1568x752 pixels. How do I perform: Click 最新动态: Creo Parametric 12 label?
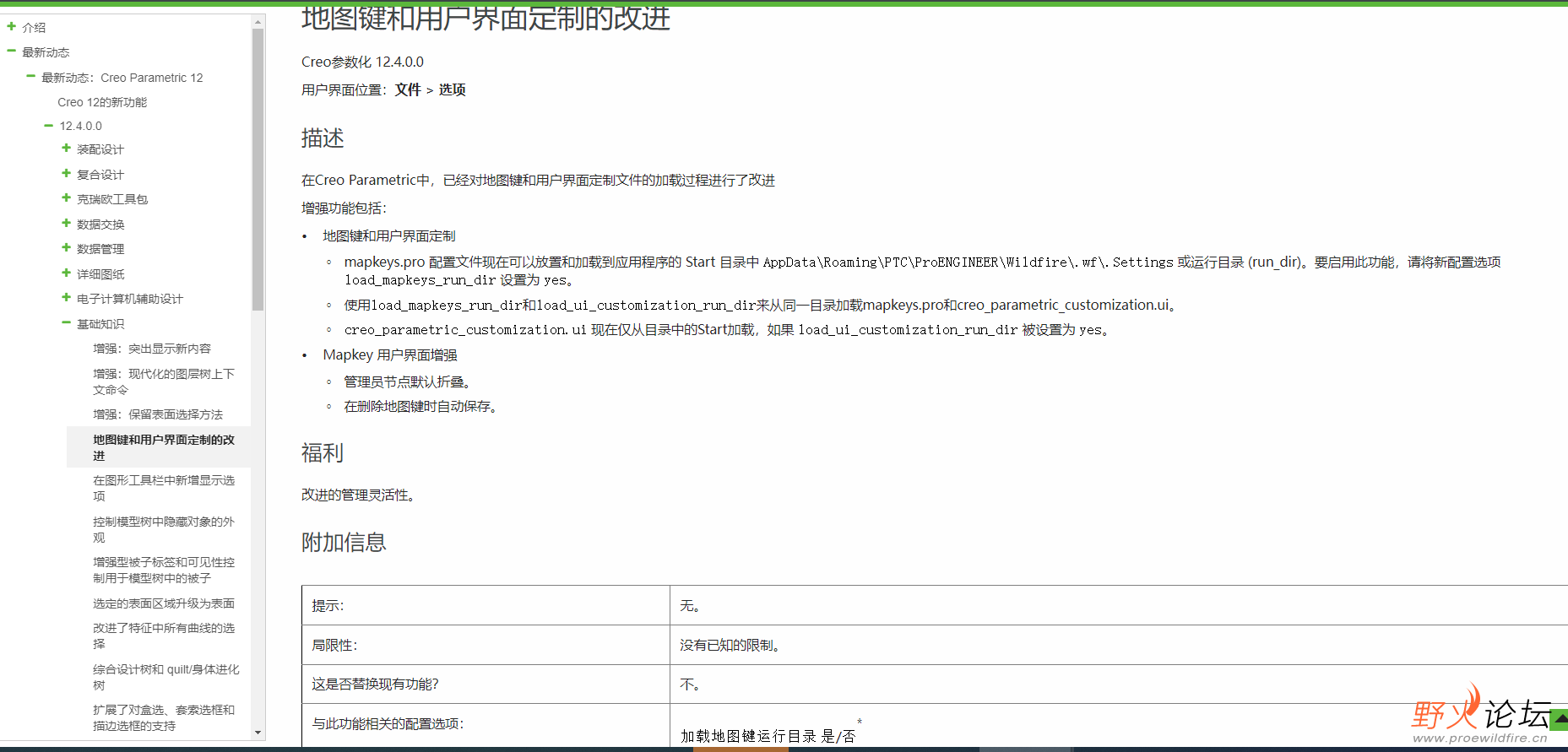(x=122, y=78)
